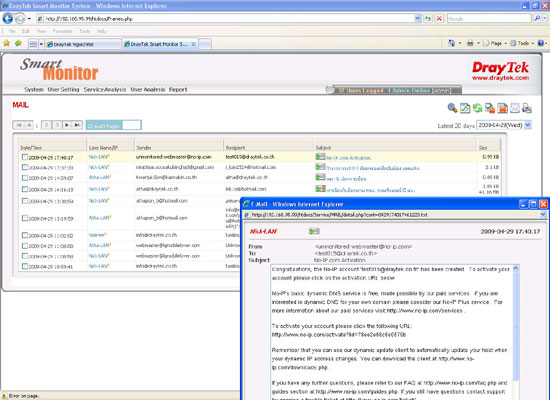Click the browser Forward arrow button
The width and height of the screenshot is (550, 400).
point(20,18)
